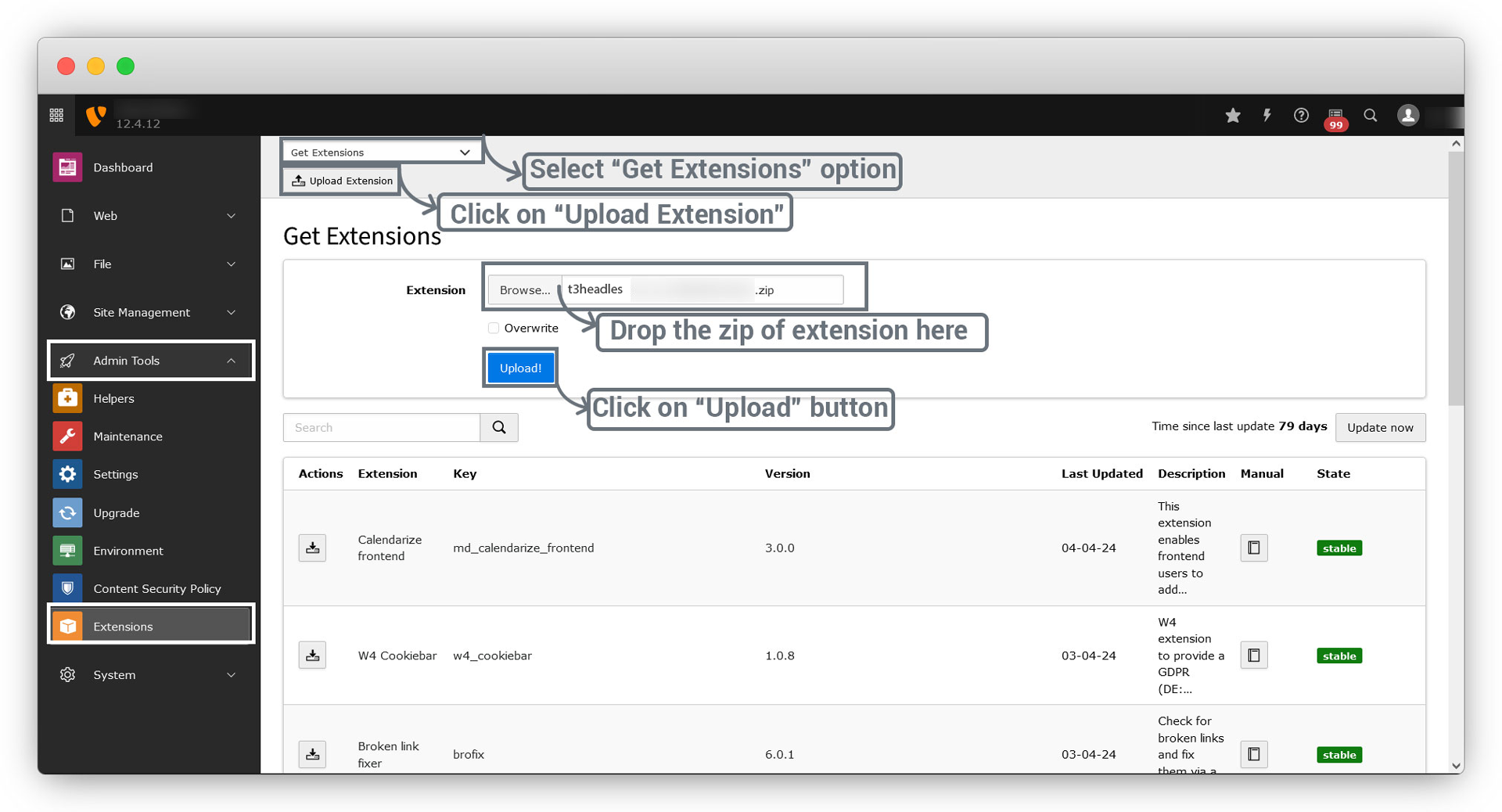The image size is (1502, 812).
Task: Expand the Site Management section
Action: click(149, 313)
